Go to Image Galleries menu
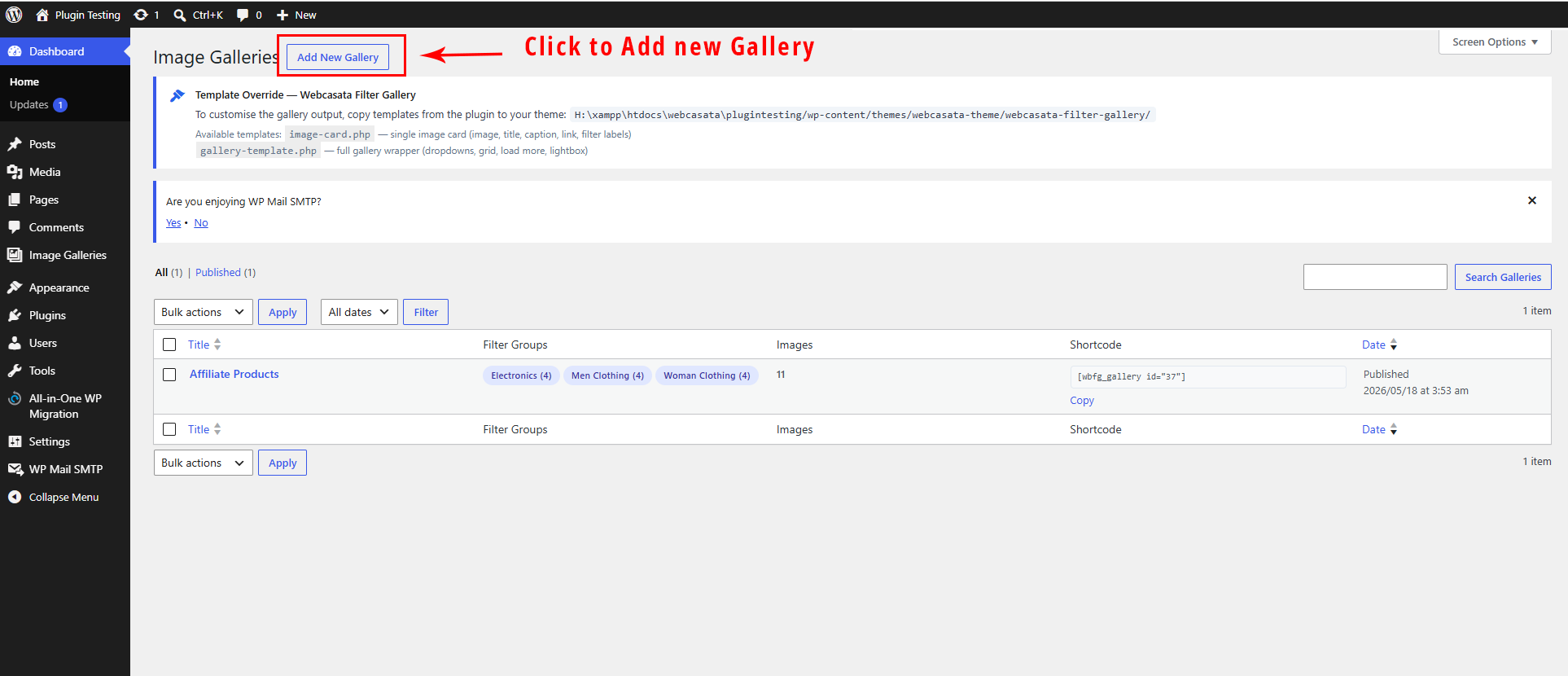 click(x=68, y=255)
